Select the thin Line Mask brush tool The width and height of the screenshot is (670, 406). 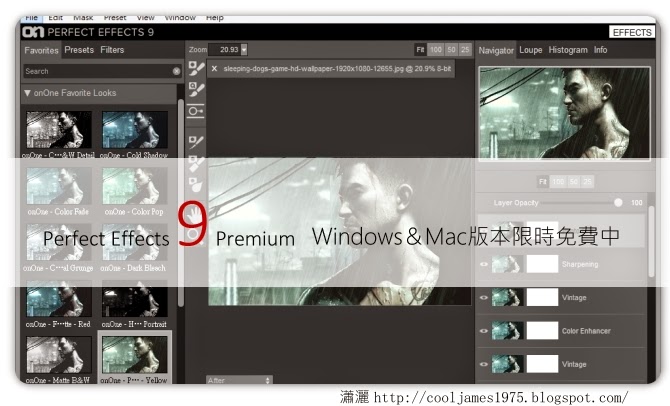click(x=196, y=141)
